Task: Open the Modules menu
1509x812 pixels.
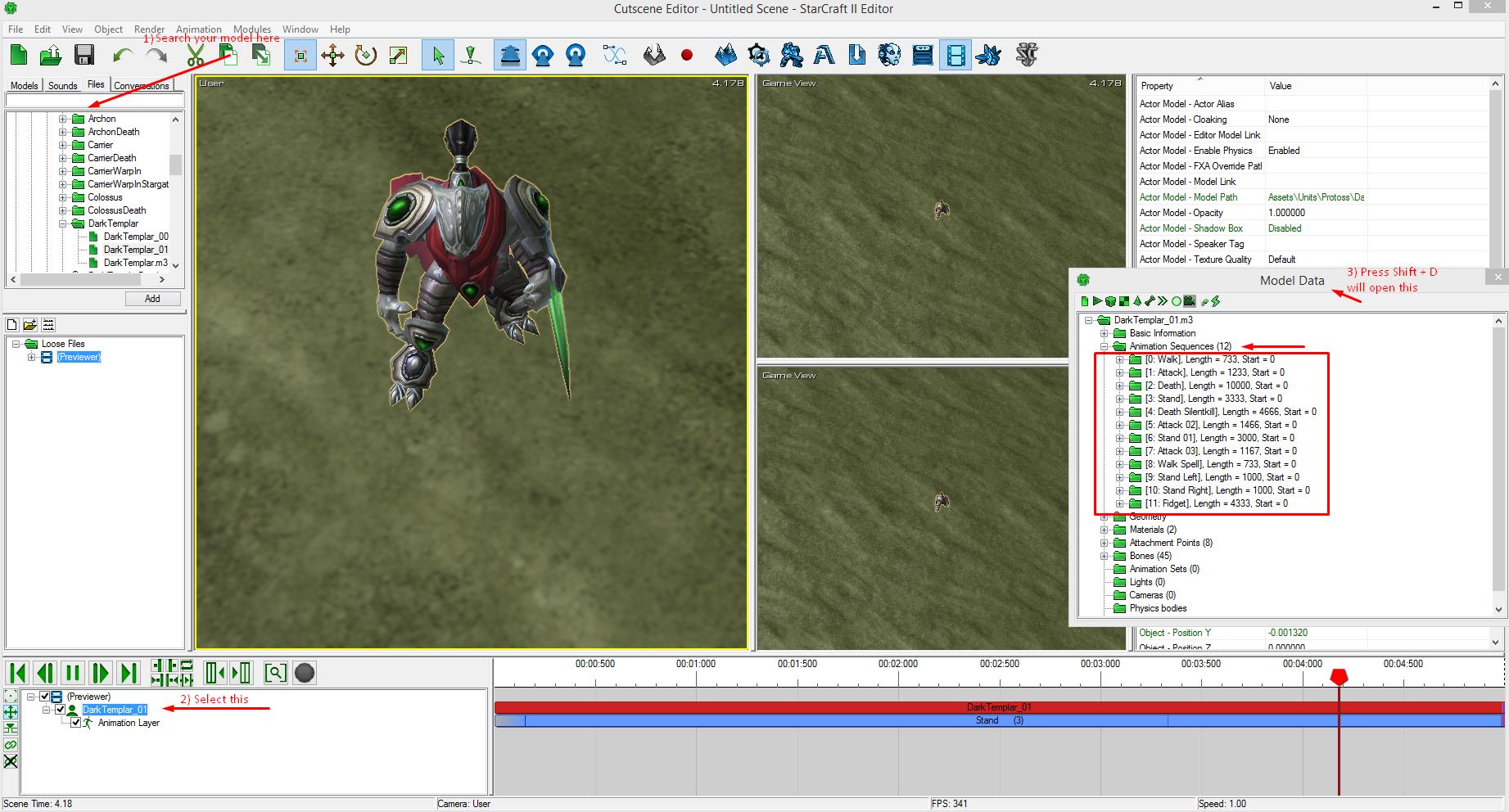Action: tap(252, 29)
